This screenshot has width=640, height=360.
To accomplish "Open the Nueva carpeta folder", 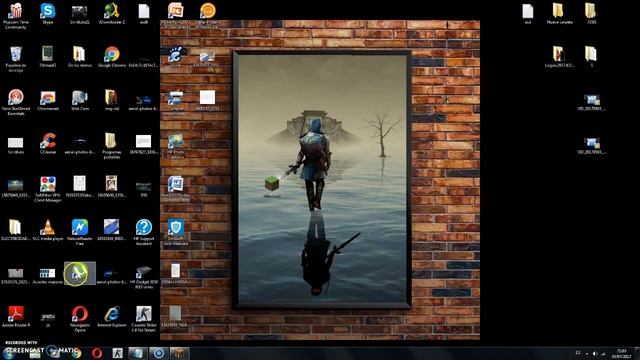I will (559, 13).
